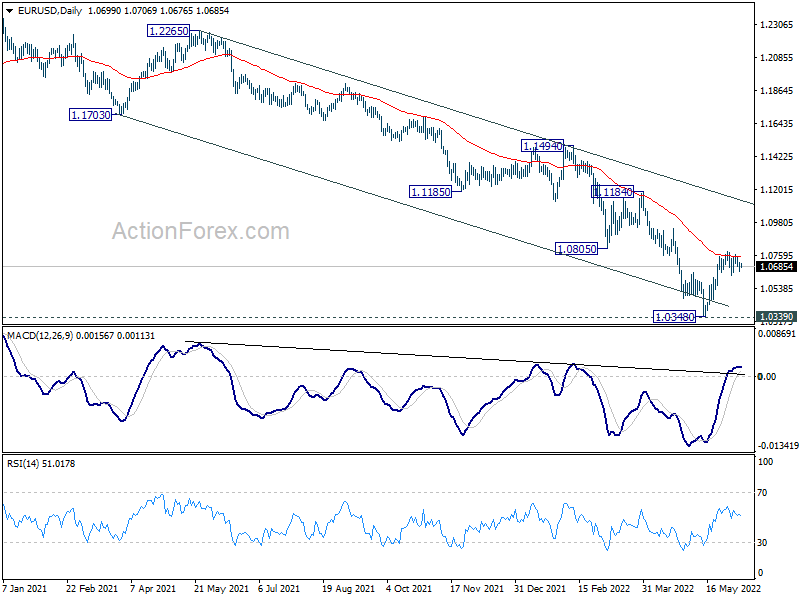Screen dimensions: 800x600
Task: Click the 1.09805 price axis value
Action: pos(777,222)
